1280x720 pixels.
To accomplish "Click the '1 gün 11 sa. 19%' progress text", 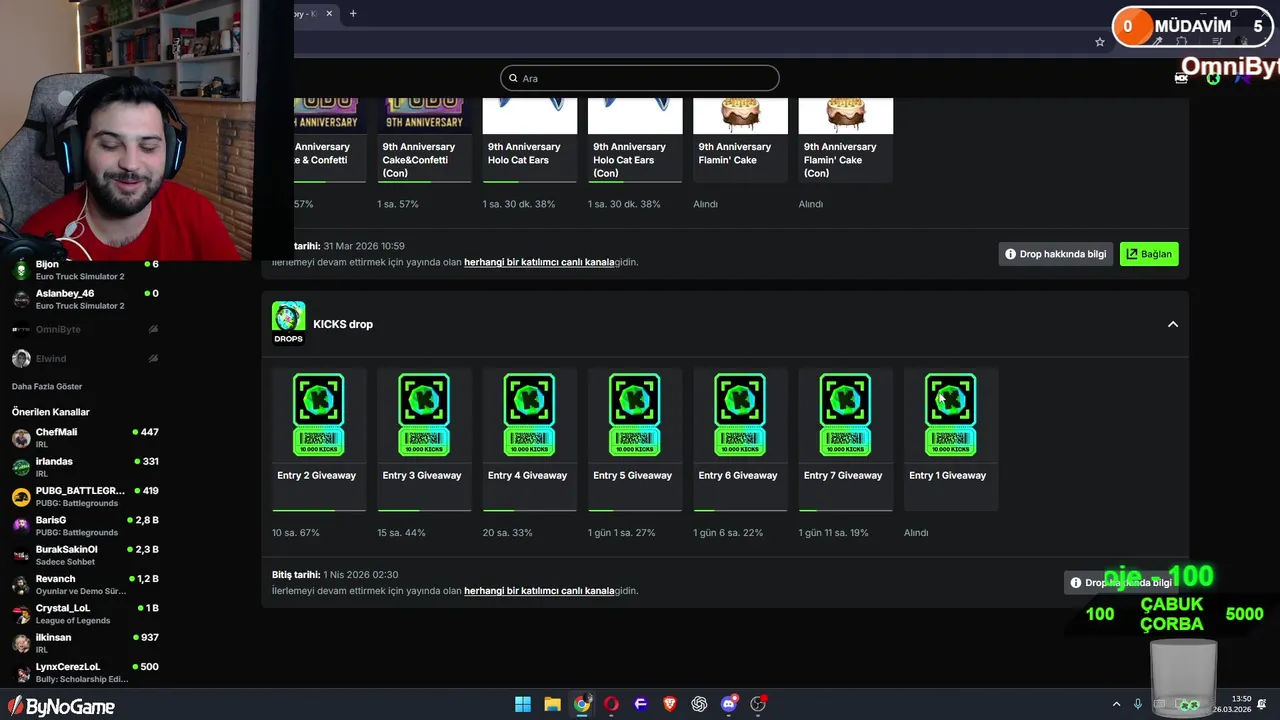I will 834,533.
